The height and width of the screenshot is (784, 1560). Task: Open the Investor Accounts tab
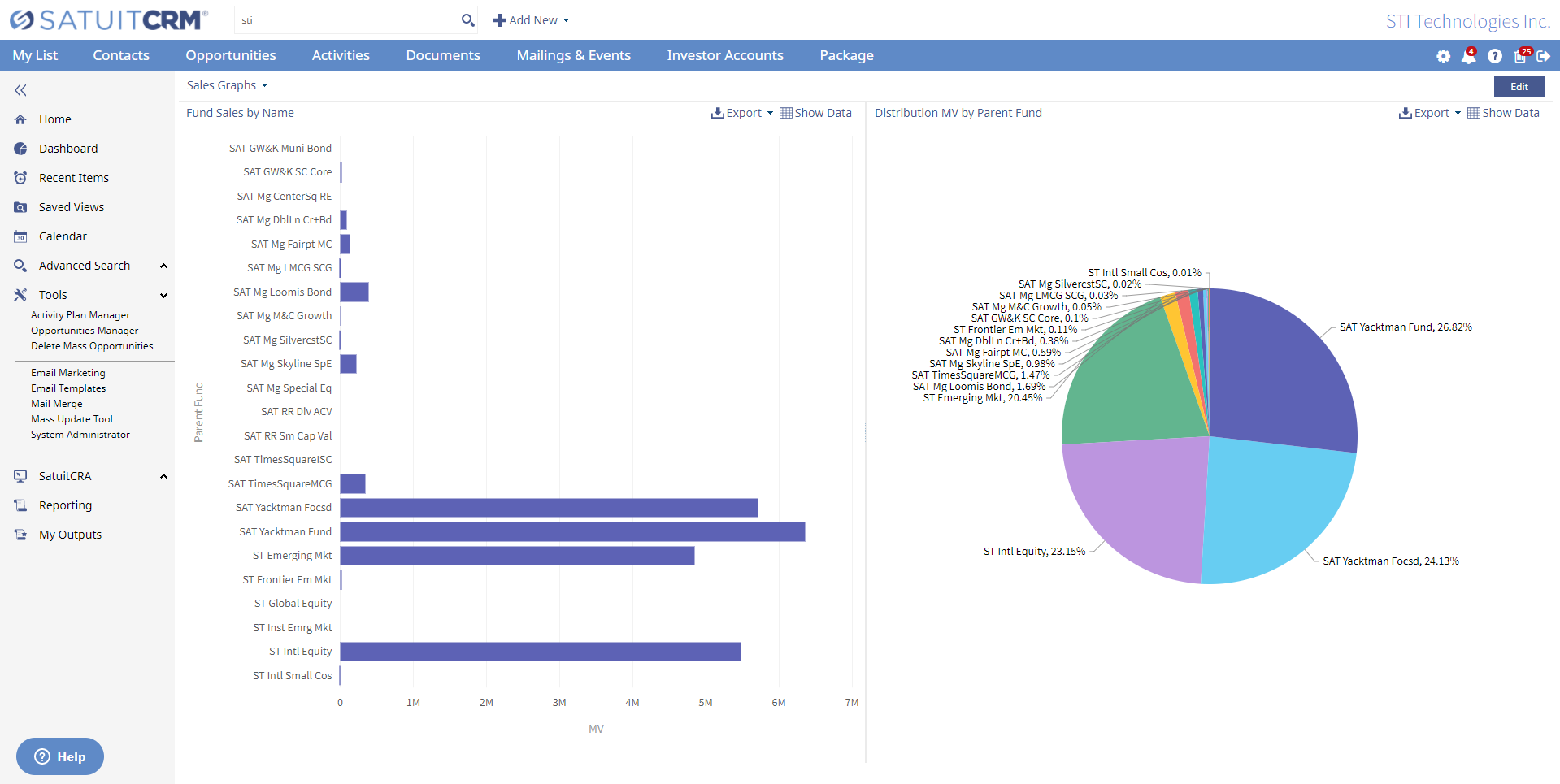[725, 55]
